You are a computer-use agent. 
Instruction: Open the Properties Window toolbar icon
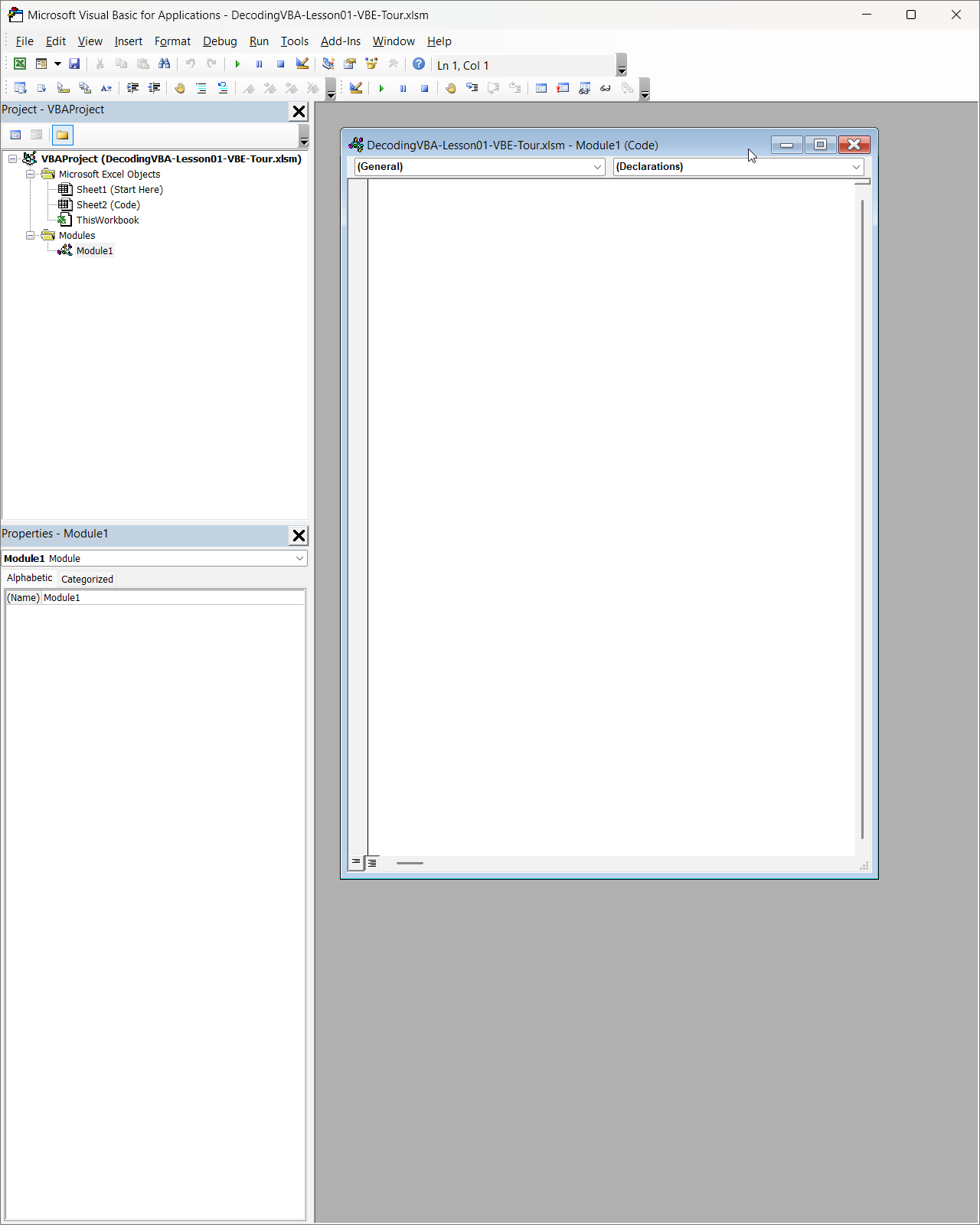[x=350, y=64]
